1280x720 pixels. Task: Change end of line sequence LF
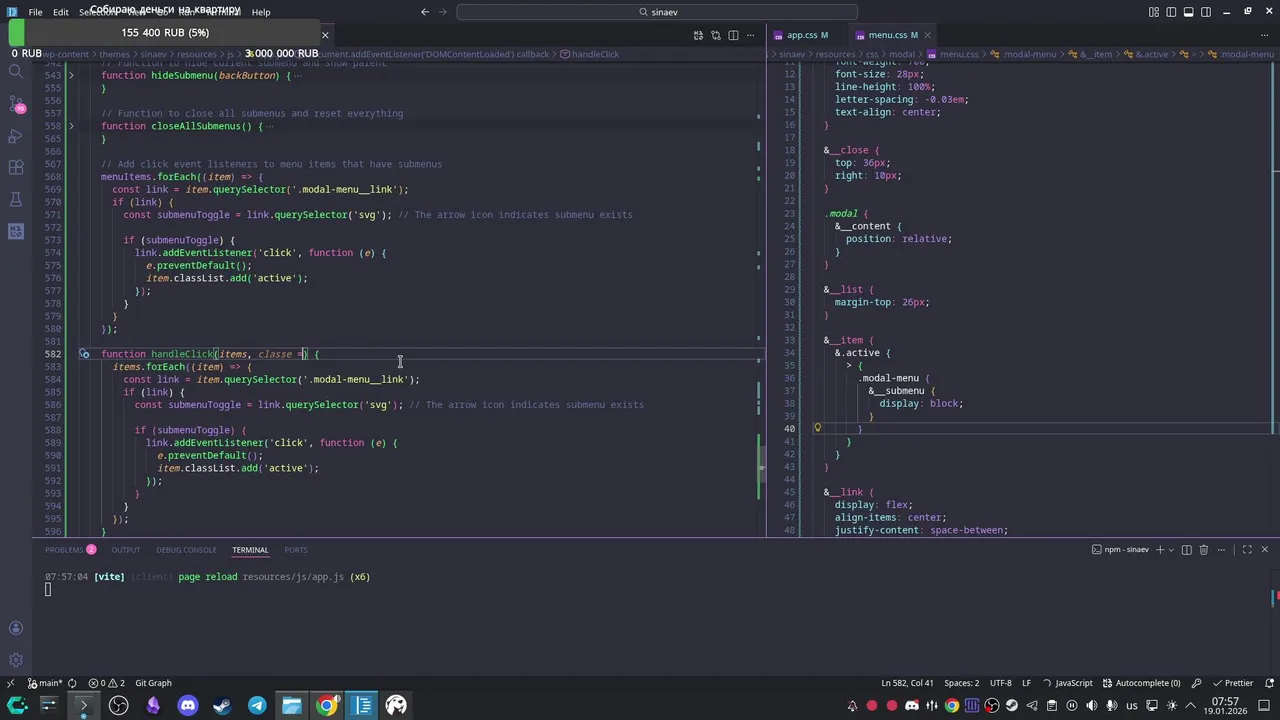point(1026,683)
